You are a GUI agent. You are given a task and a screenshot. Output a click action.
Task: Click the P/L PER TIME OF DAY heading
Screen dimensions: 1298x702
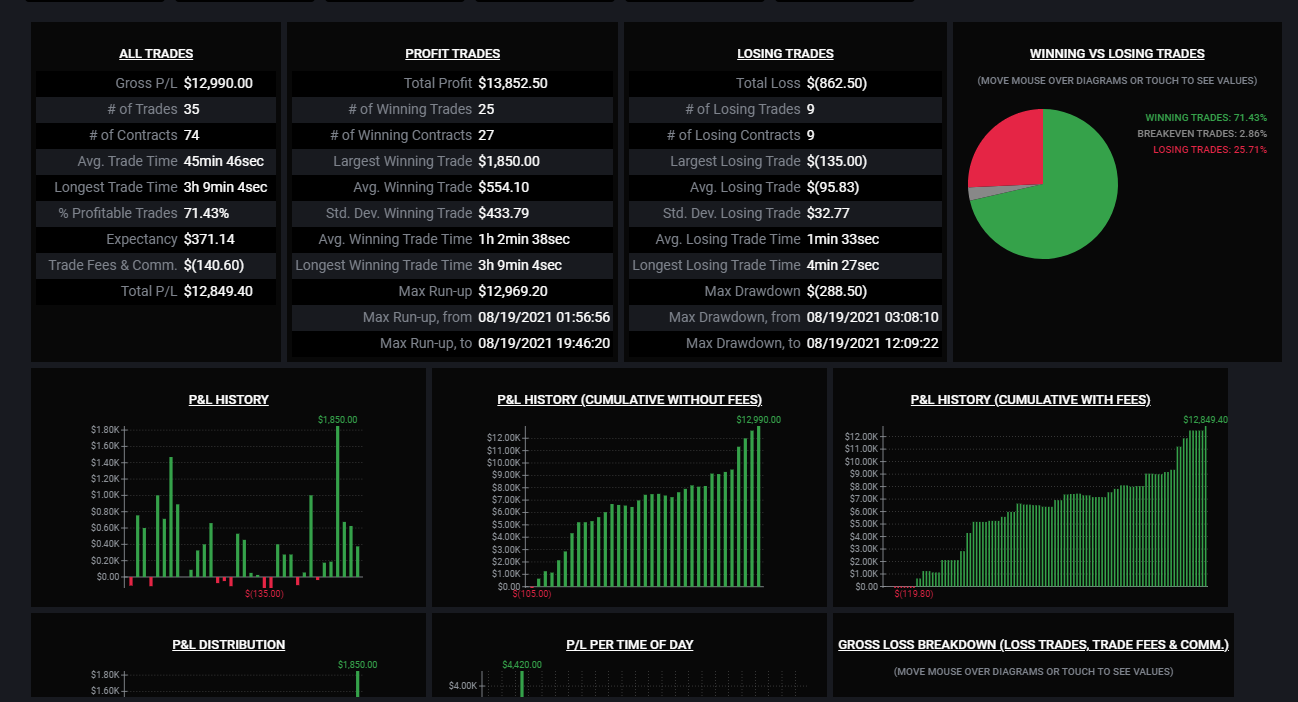(x=629, y=645)
